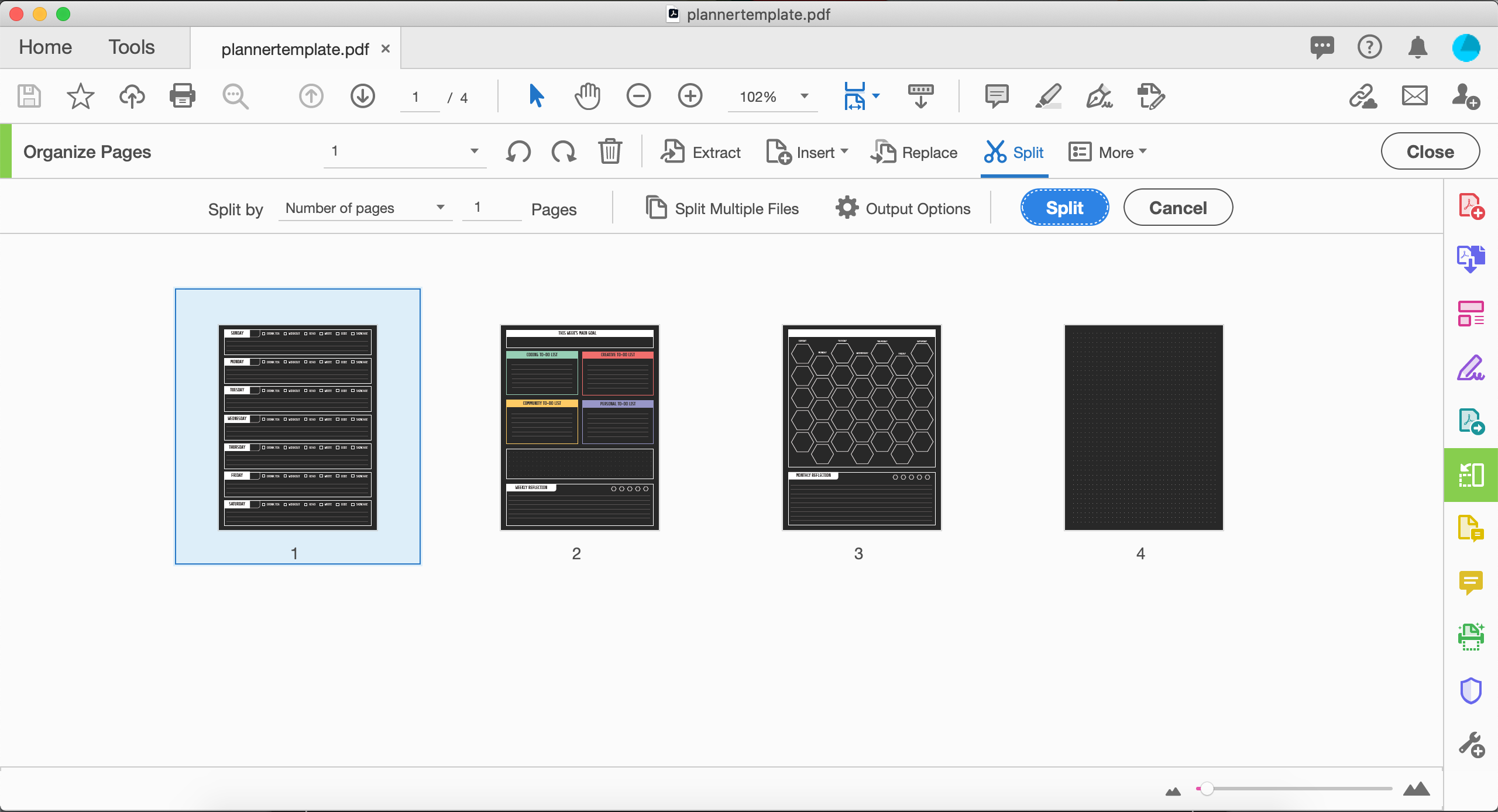Click the user profile avatar
The width and height of the screenshot is (1498, 812).
click(x=1466, y=47)
